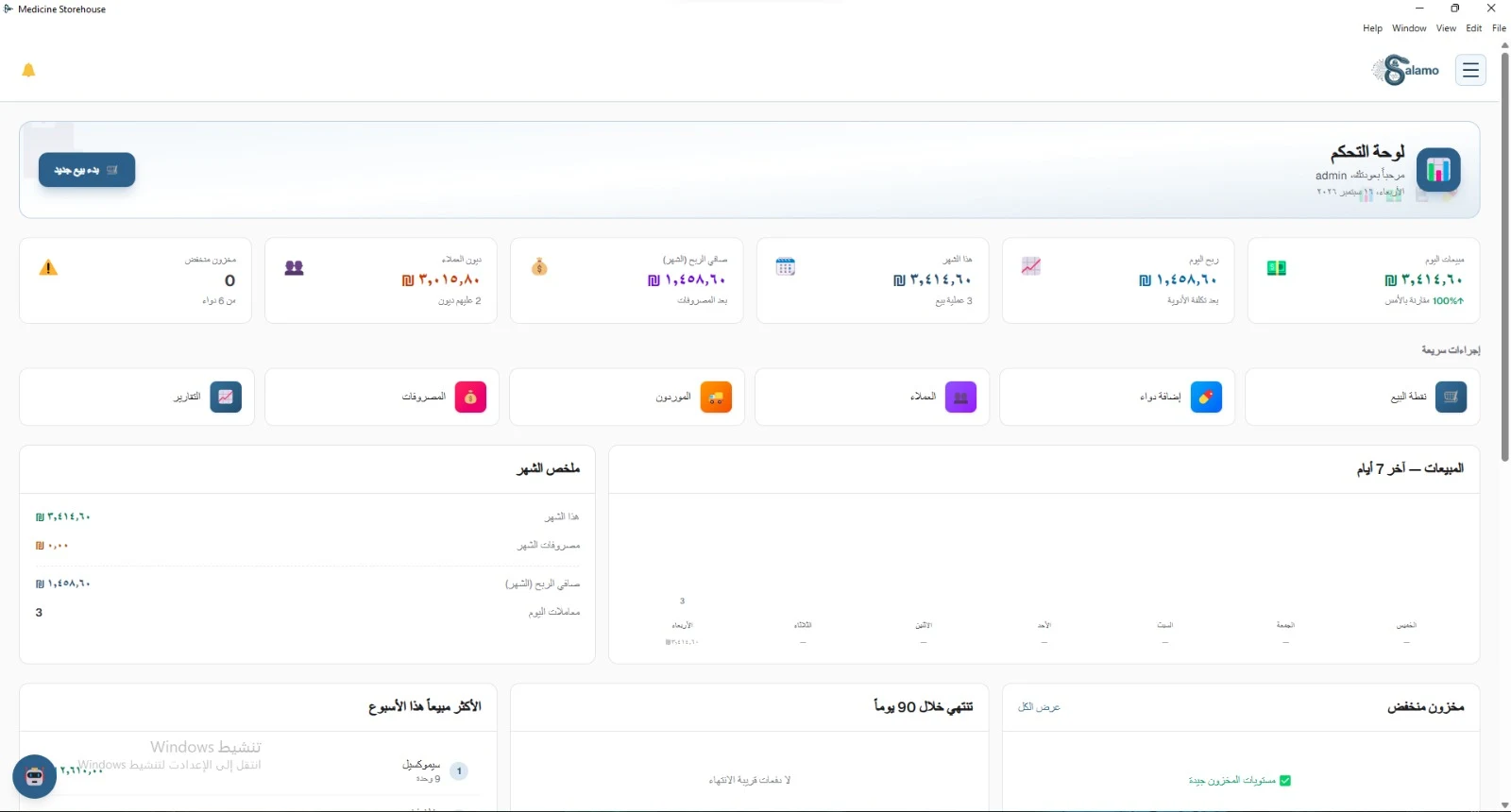Viewport: 1511px width, 812px height.
Task: Click the green cash icon in مبيعات اليوم card
Action: click(1277, 268)
